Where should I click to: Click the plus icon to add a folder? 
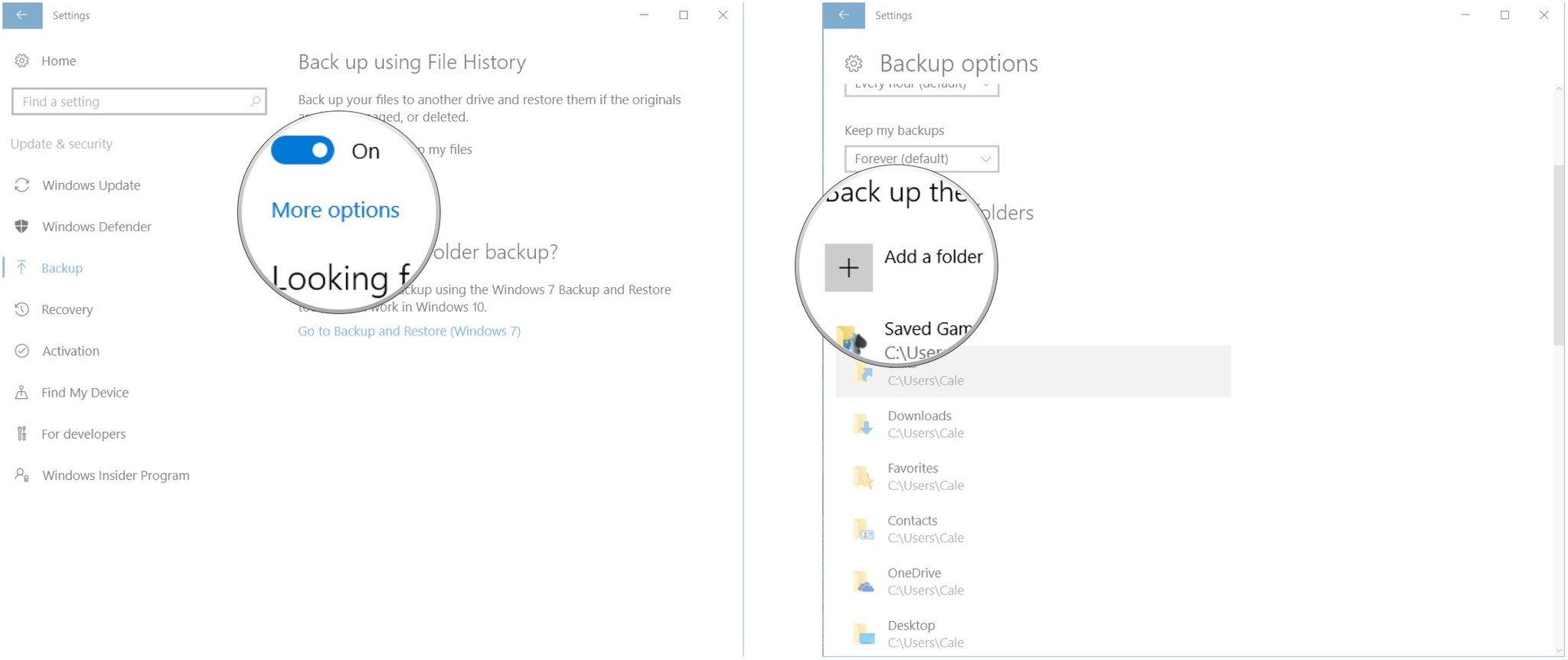coord(848,267)
